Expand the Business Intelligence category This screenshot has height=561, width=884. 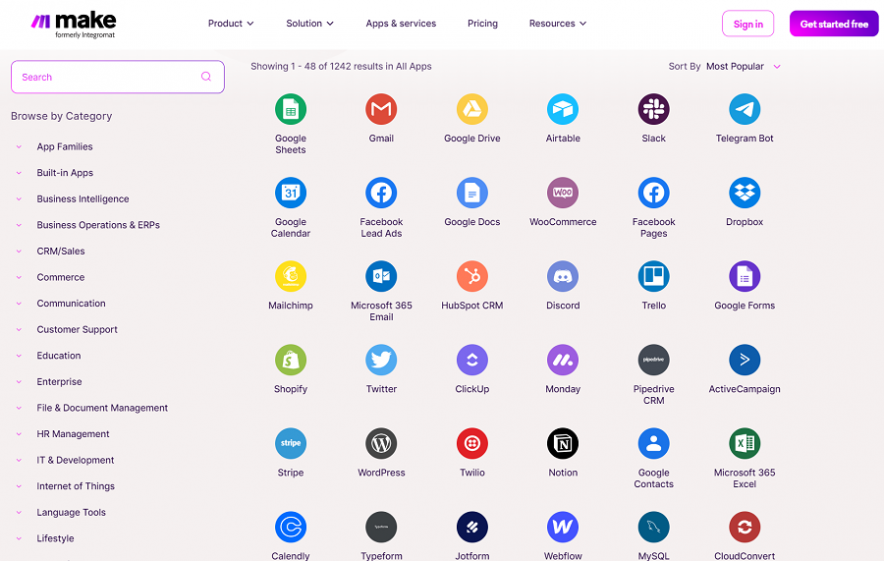pos(82,198)
